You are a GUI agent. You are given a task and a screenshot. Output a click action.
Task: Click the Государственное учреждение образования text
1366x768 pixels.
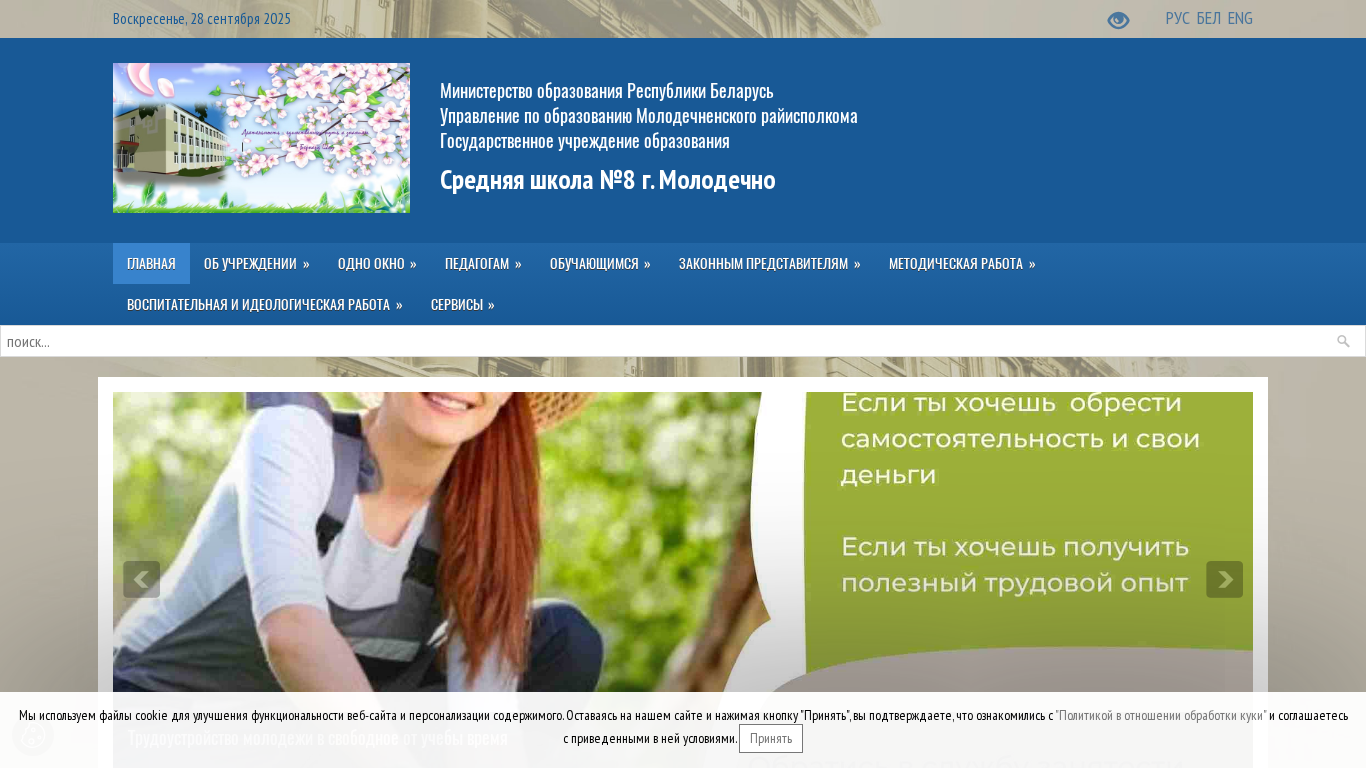(585, 141)
